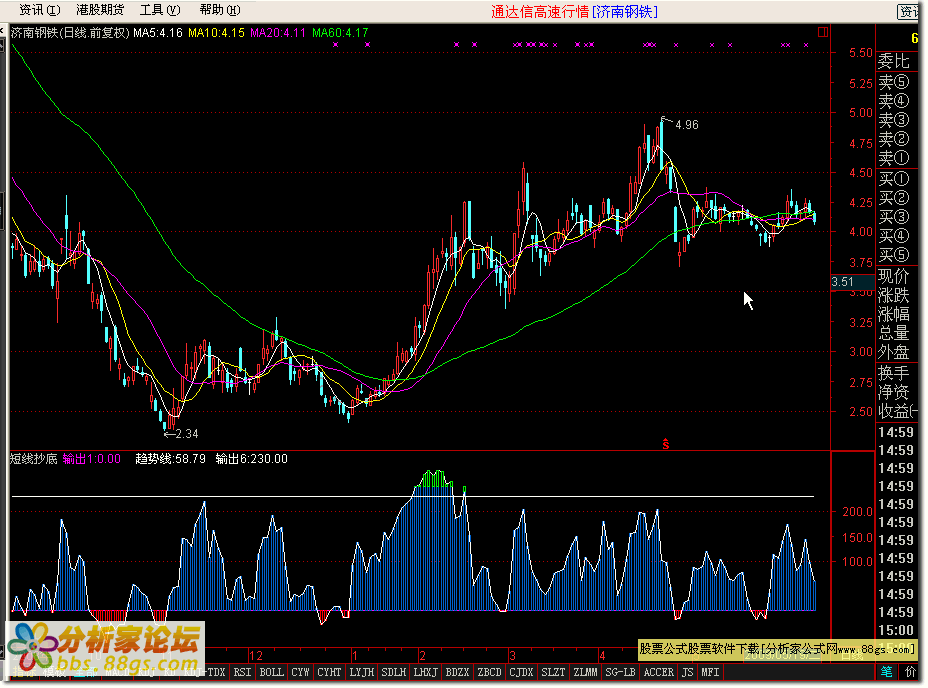Click the 涨幅 label in the quote panel
This screenshot has width=928, height=688.
pos(894,314)
